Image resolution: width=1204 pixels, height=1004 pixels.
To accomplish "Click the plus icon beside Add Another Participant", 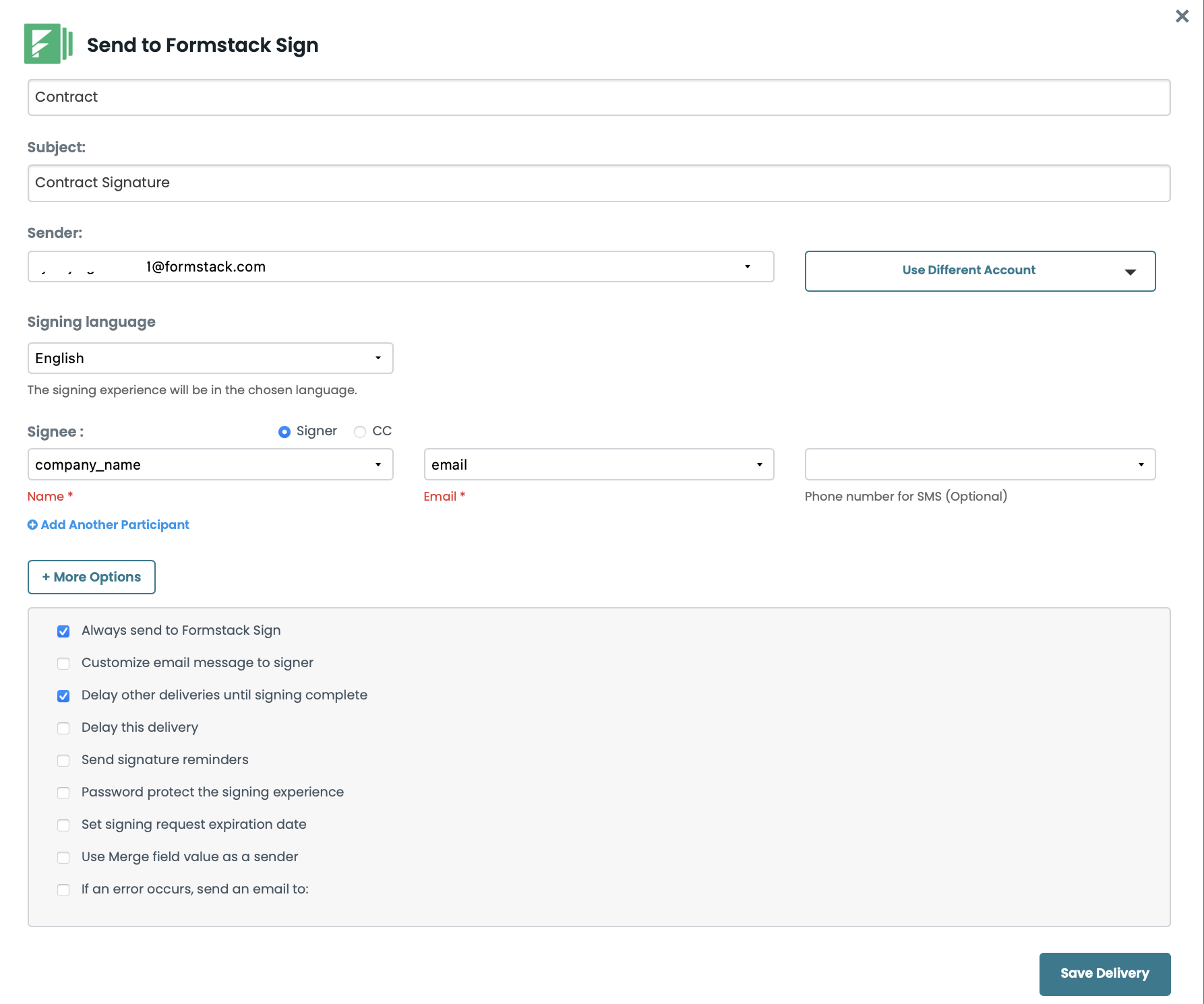I will (32, 525).
